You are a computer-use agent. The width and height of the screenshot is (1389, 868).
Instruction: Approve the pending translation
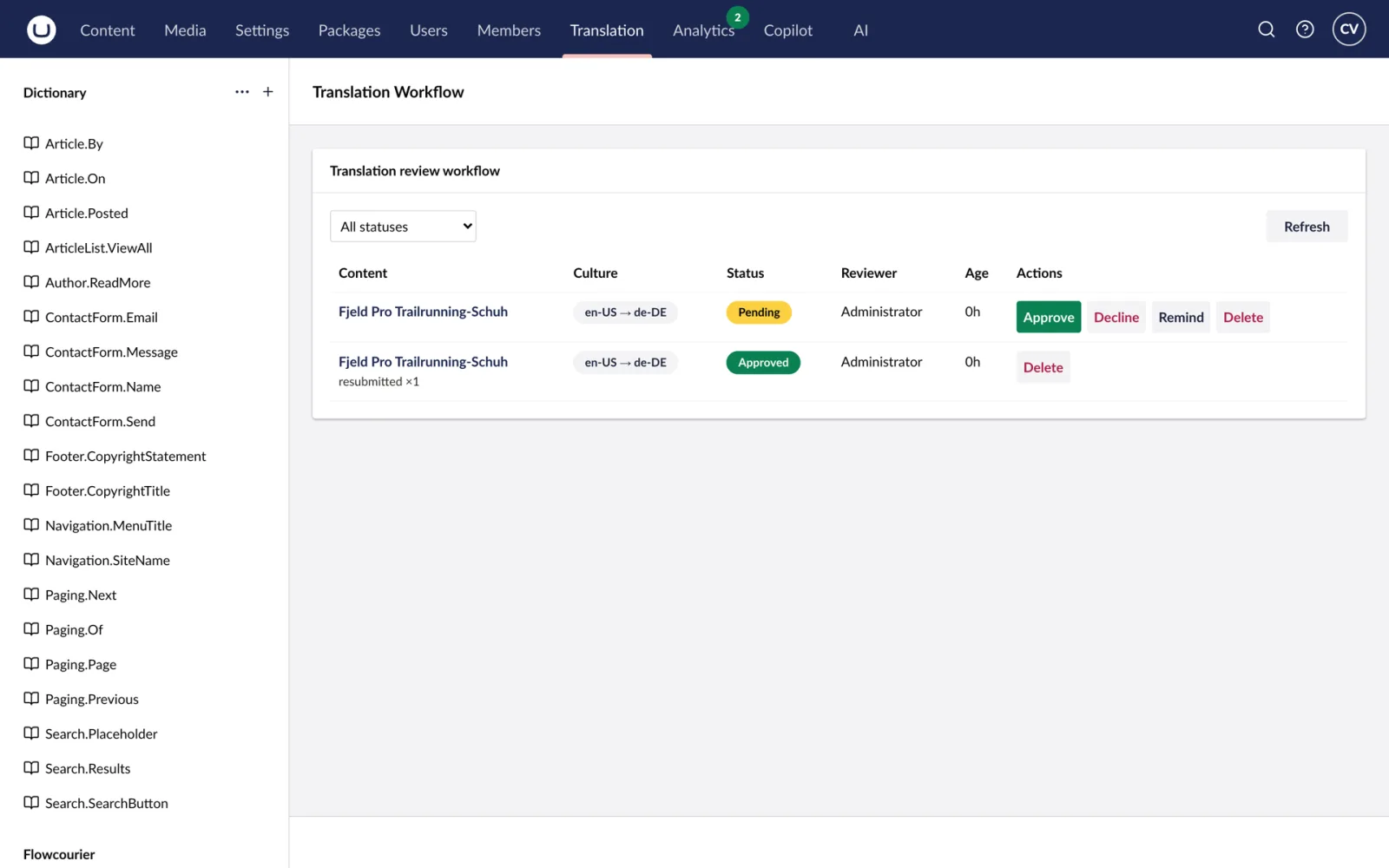coord(1049,318)
